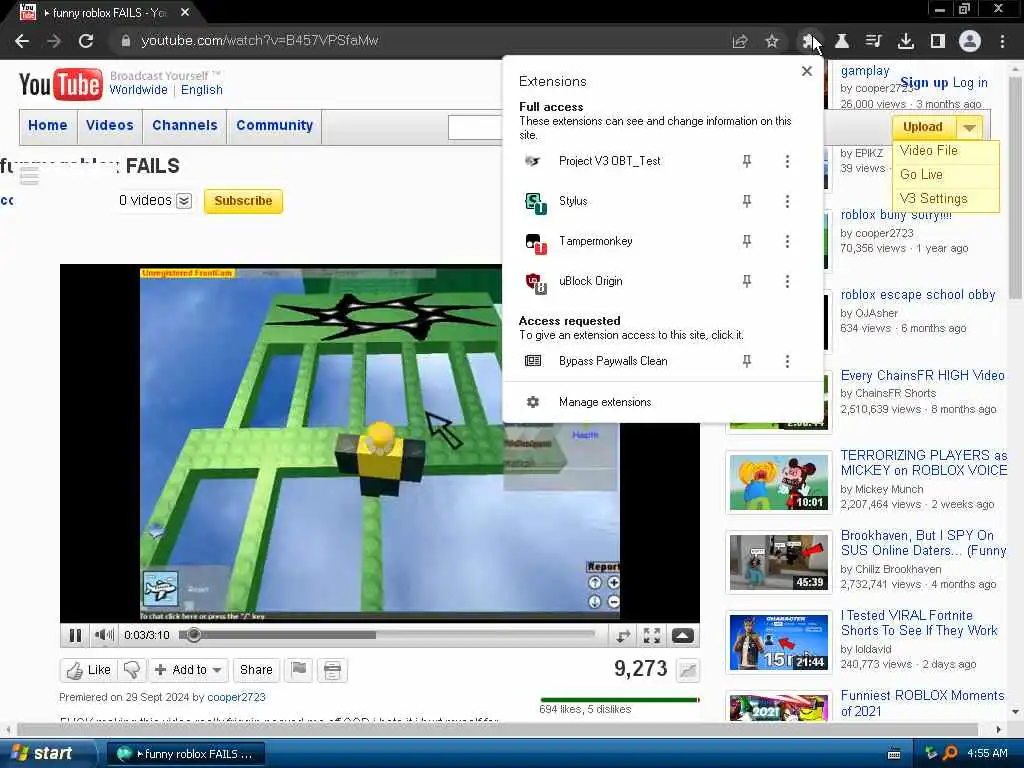Screen dimensions: 1024x768
Task: Select Video File from Upload menu
Action: click(x=928, y=150)
